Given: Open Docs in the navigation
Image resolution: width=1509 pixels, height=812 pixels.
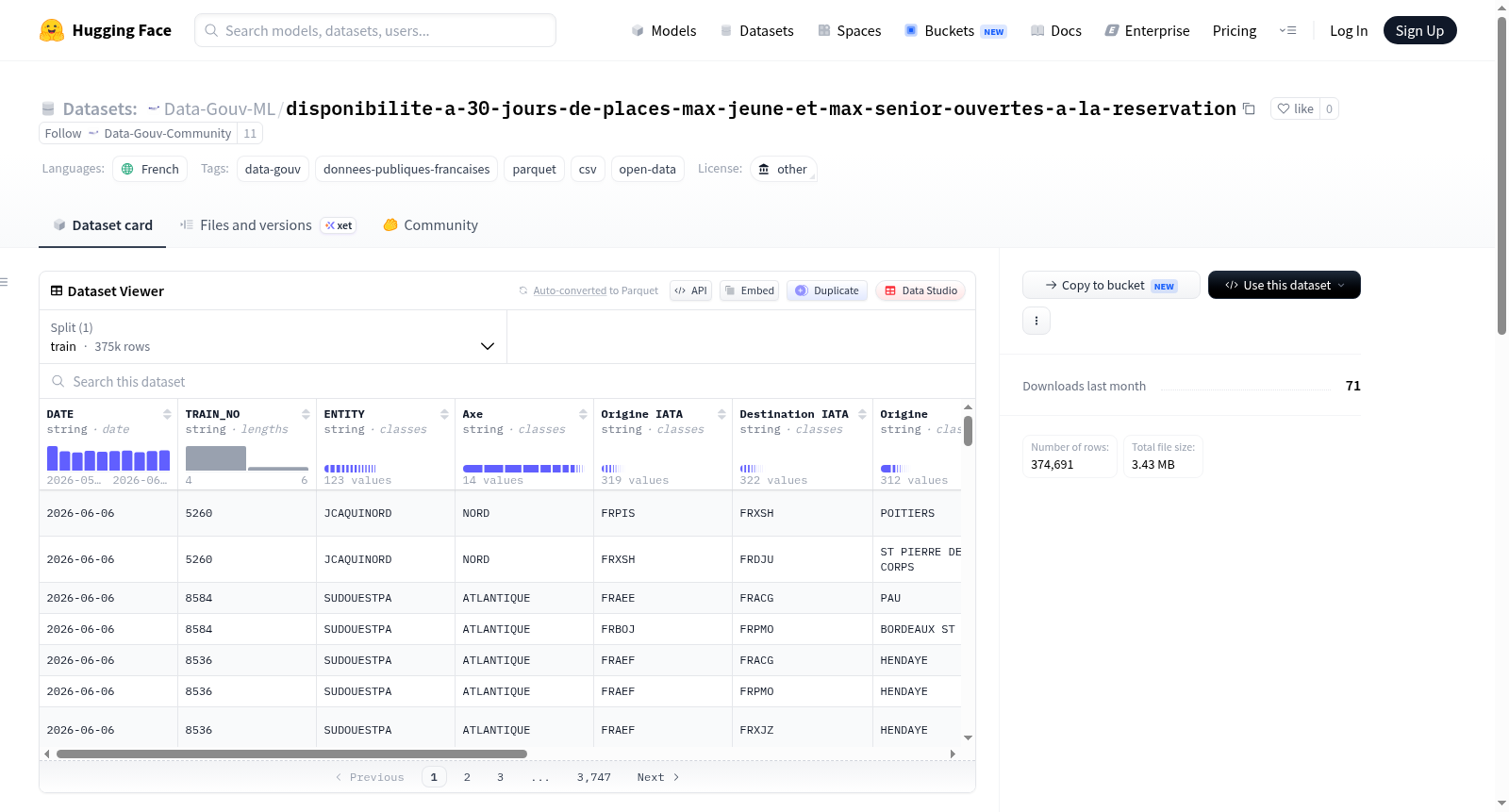Looking at the screenshot, I should [1055, 30].
